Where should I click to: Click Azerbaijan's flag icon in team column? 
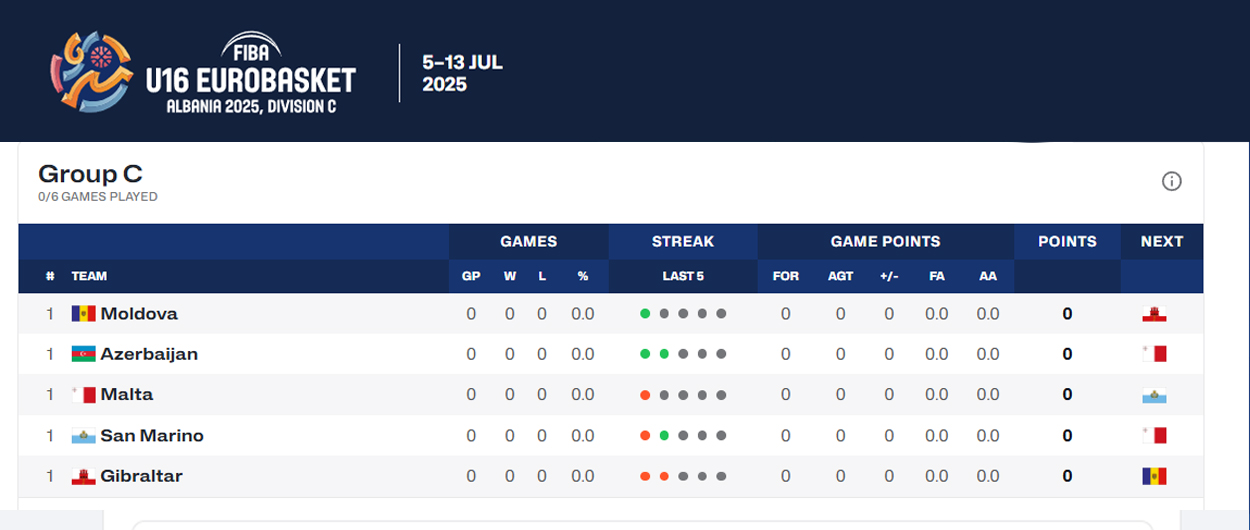coord(83,354)
